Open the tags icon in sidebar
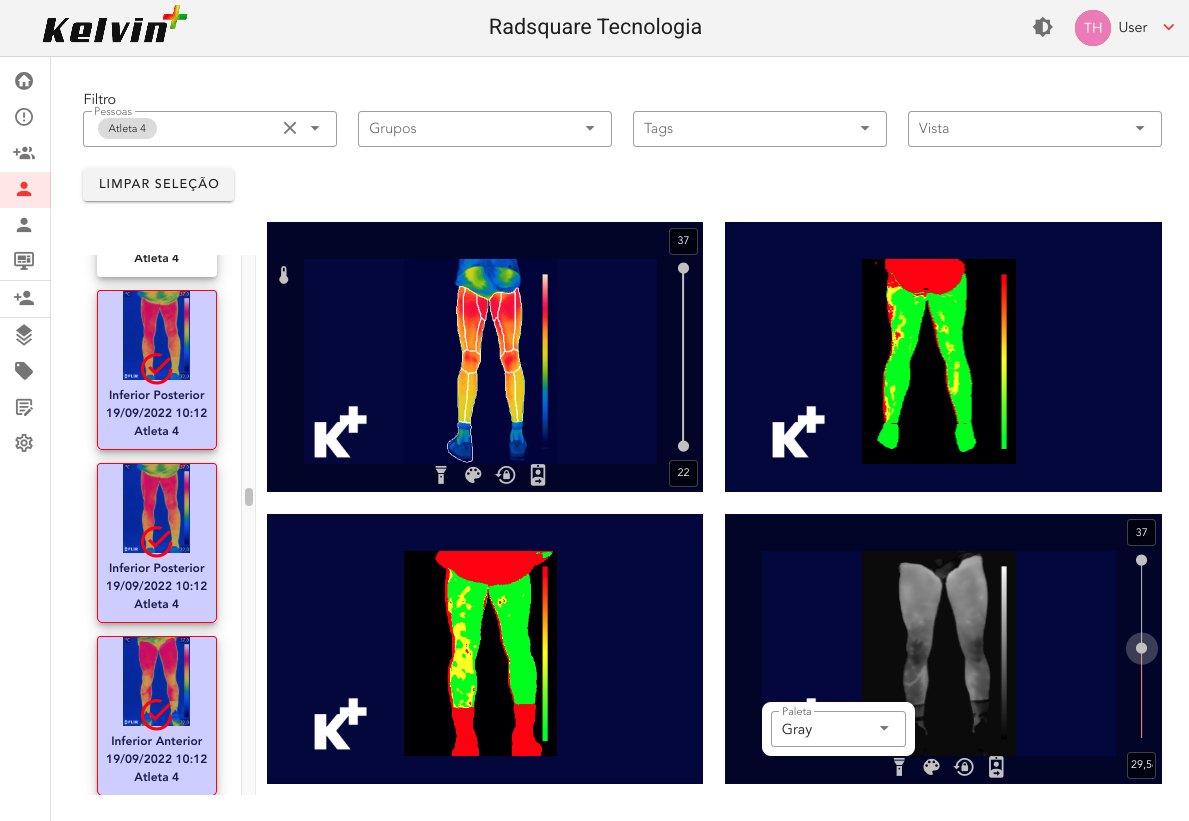 24,371
